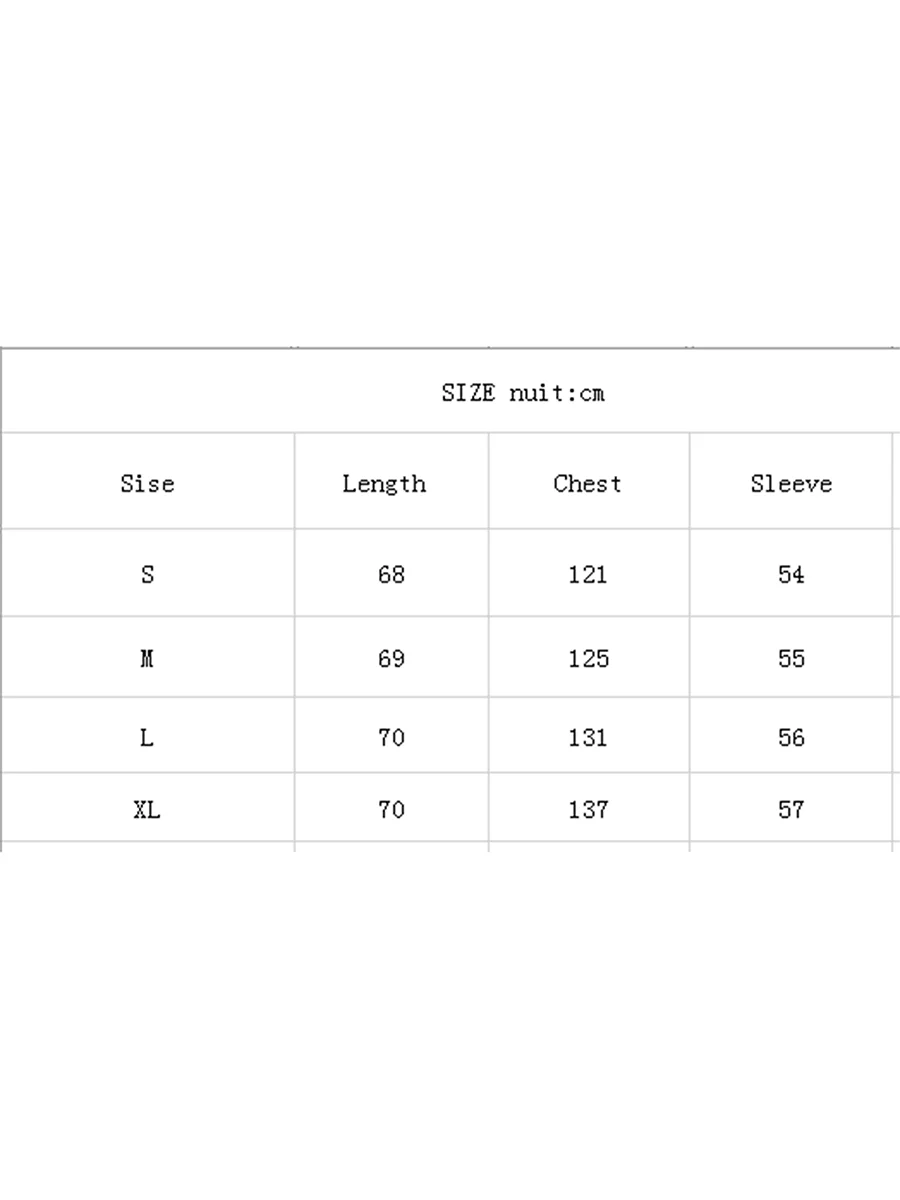Click the XL size row label
Viewport: 900px width, 1200px height.
coord(147,809)
